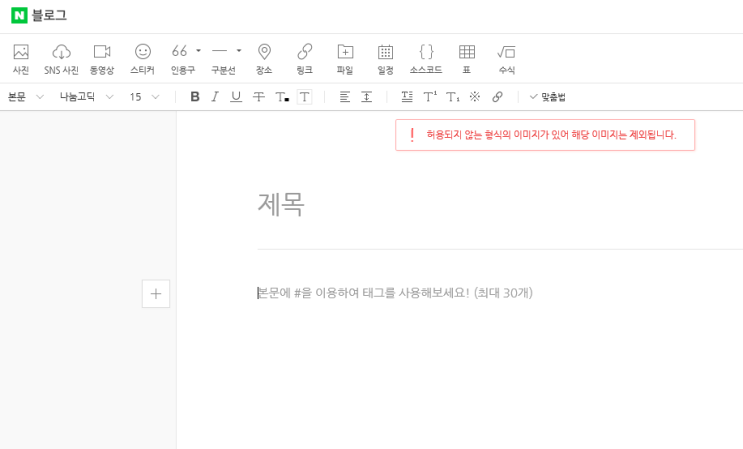Toggle italic formatting
This screenshot has height=449, width=743.
(215, 97)
